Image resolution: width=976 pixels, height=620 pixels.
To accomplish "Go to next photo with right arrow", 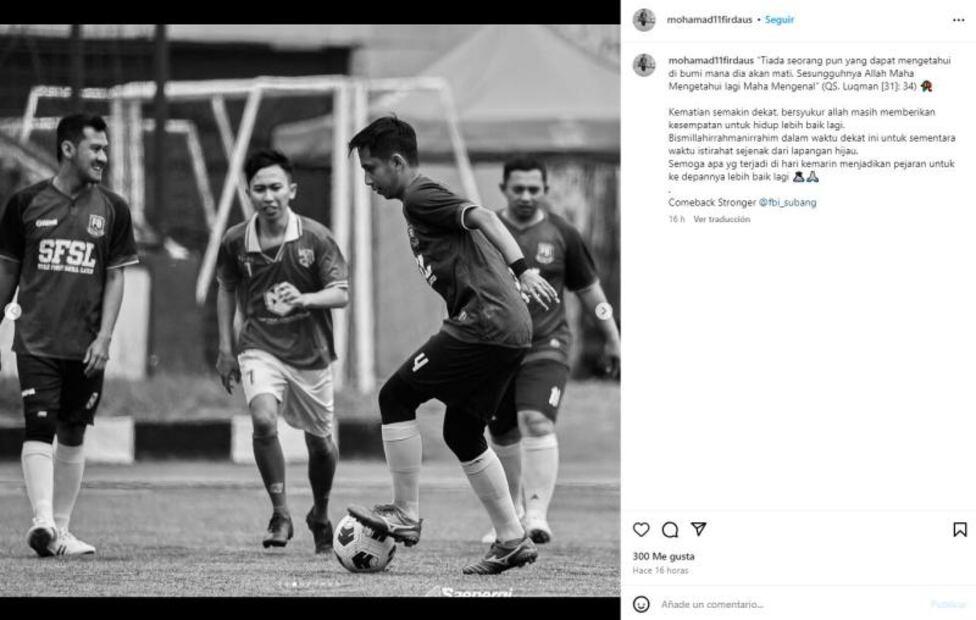I will pos(604,311).
